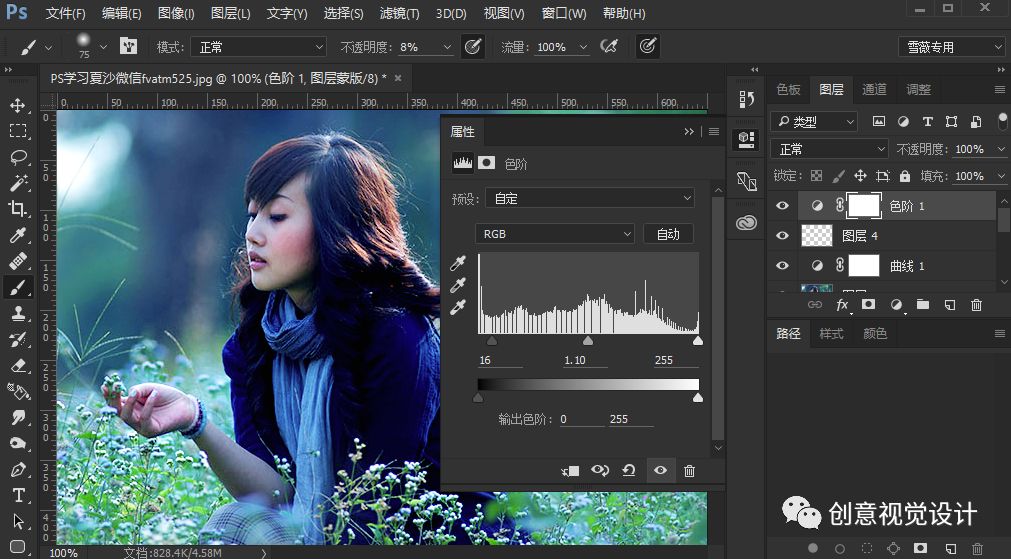Toggle pressure for opacity

click(x=473, y=46)
